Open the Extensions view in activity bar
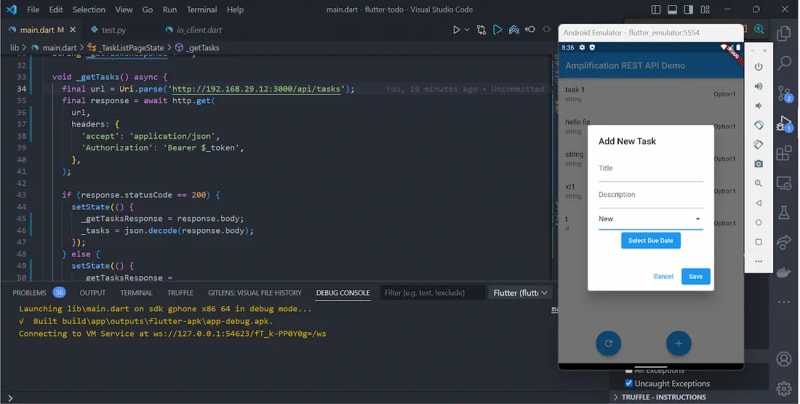This screenshot has height=404, width=800. click(784, 153)
